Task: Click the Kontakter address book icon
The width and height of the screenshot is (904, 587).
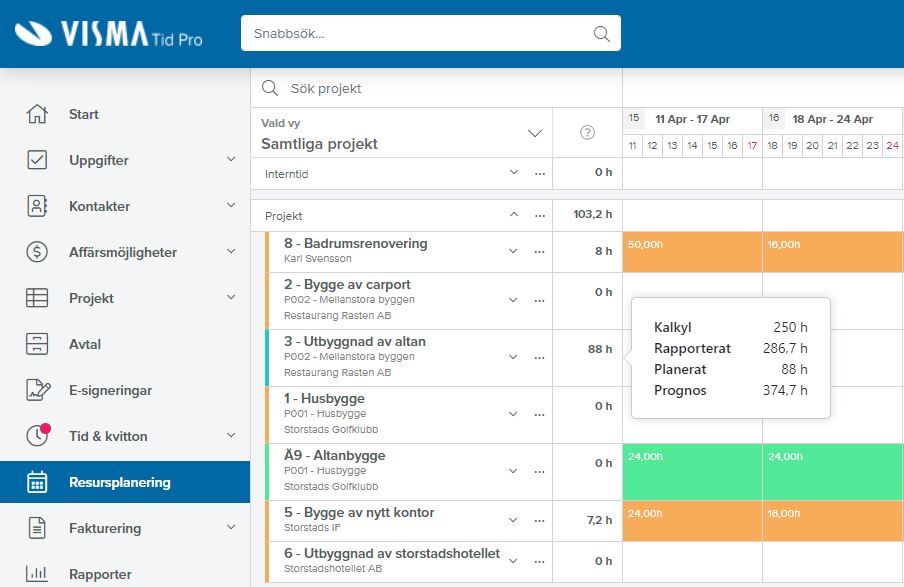Action: (37, 206)
